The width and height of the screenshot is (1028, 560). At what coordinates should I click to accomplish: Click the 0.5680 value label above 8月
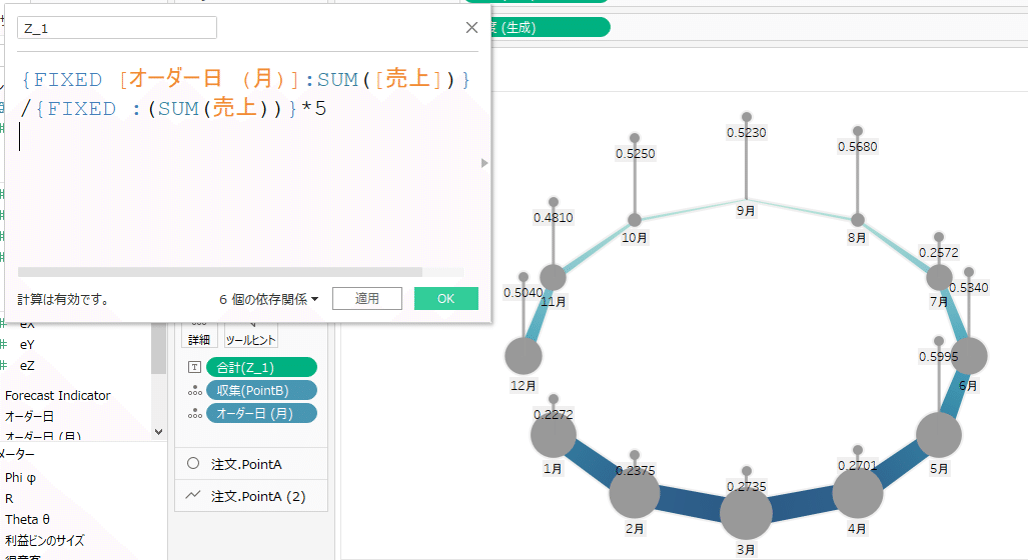(x=858, y=147)
